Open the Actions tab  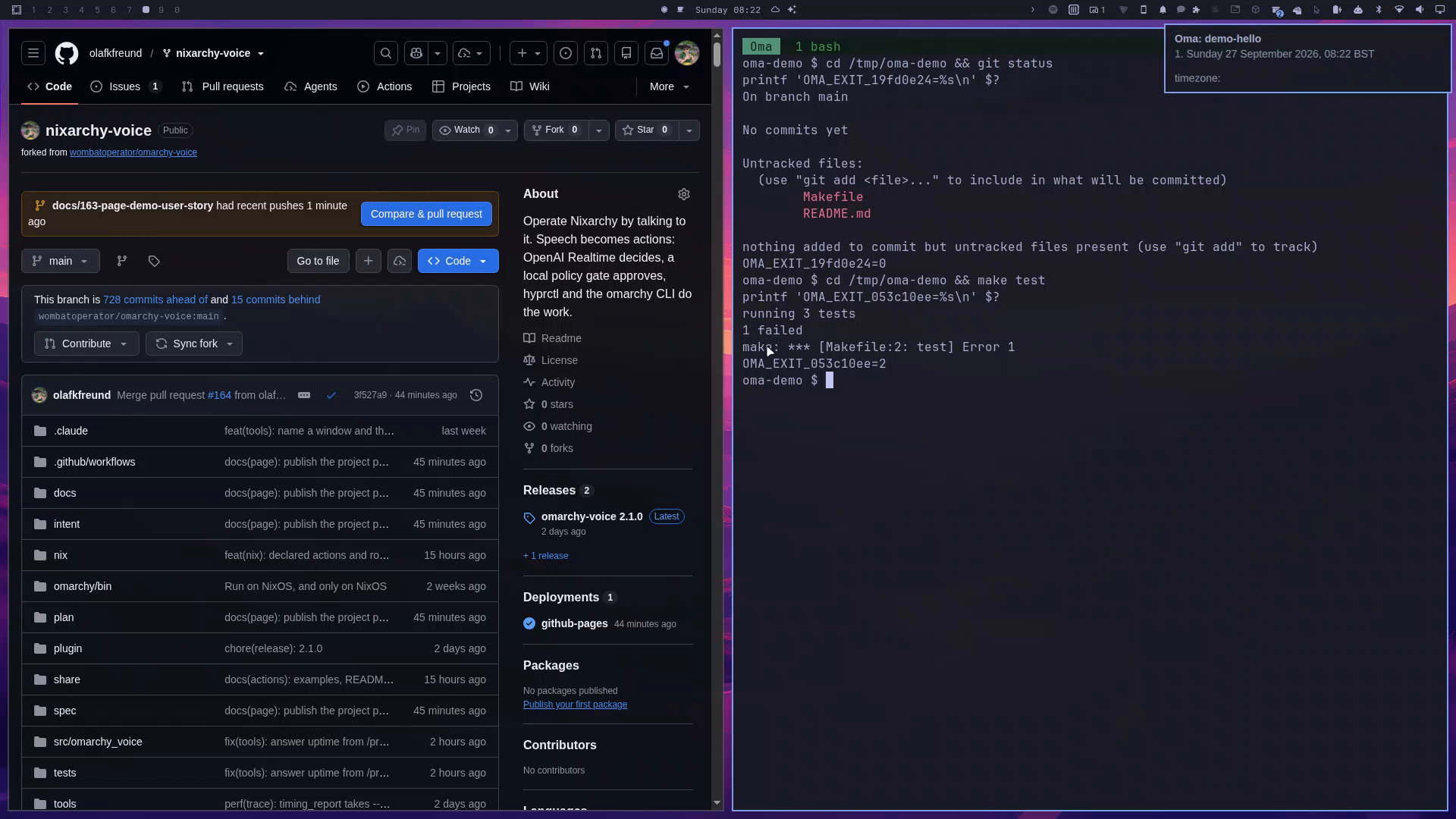[x=384, y=86]
